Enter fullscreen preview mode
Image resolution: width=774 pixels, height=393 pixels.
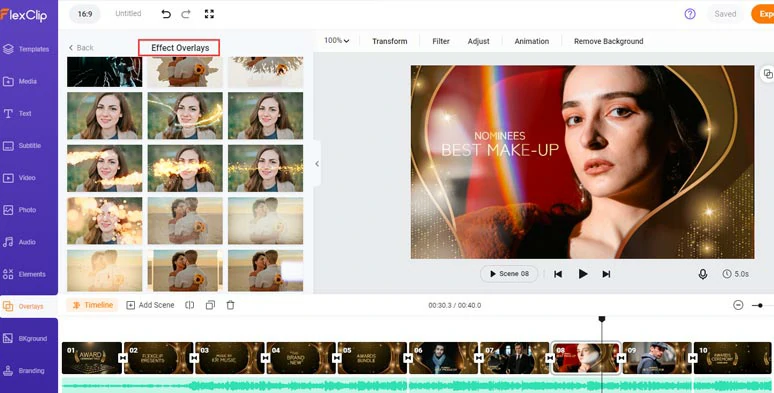209,14
